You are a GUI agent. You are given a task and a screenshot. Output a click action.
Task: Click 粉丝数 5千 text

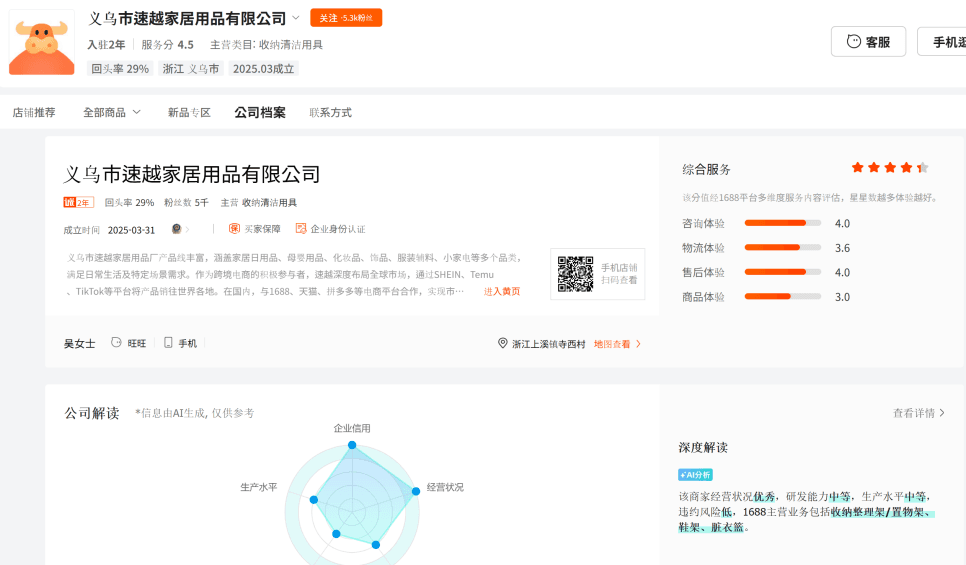[186, 202]
